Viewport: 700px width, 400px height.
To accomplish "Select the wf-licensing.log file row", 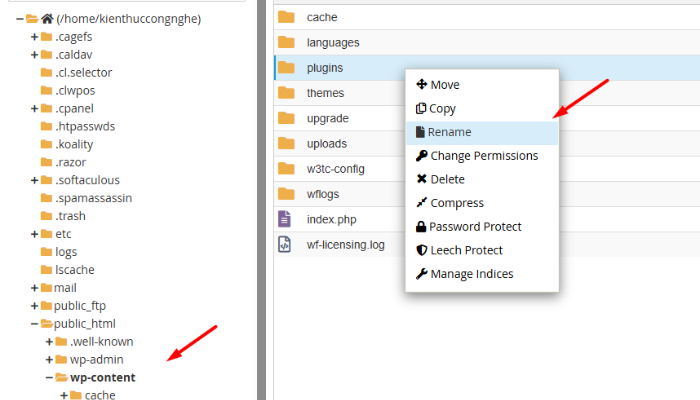I will click(345, 244).
